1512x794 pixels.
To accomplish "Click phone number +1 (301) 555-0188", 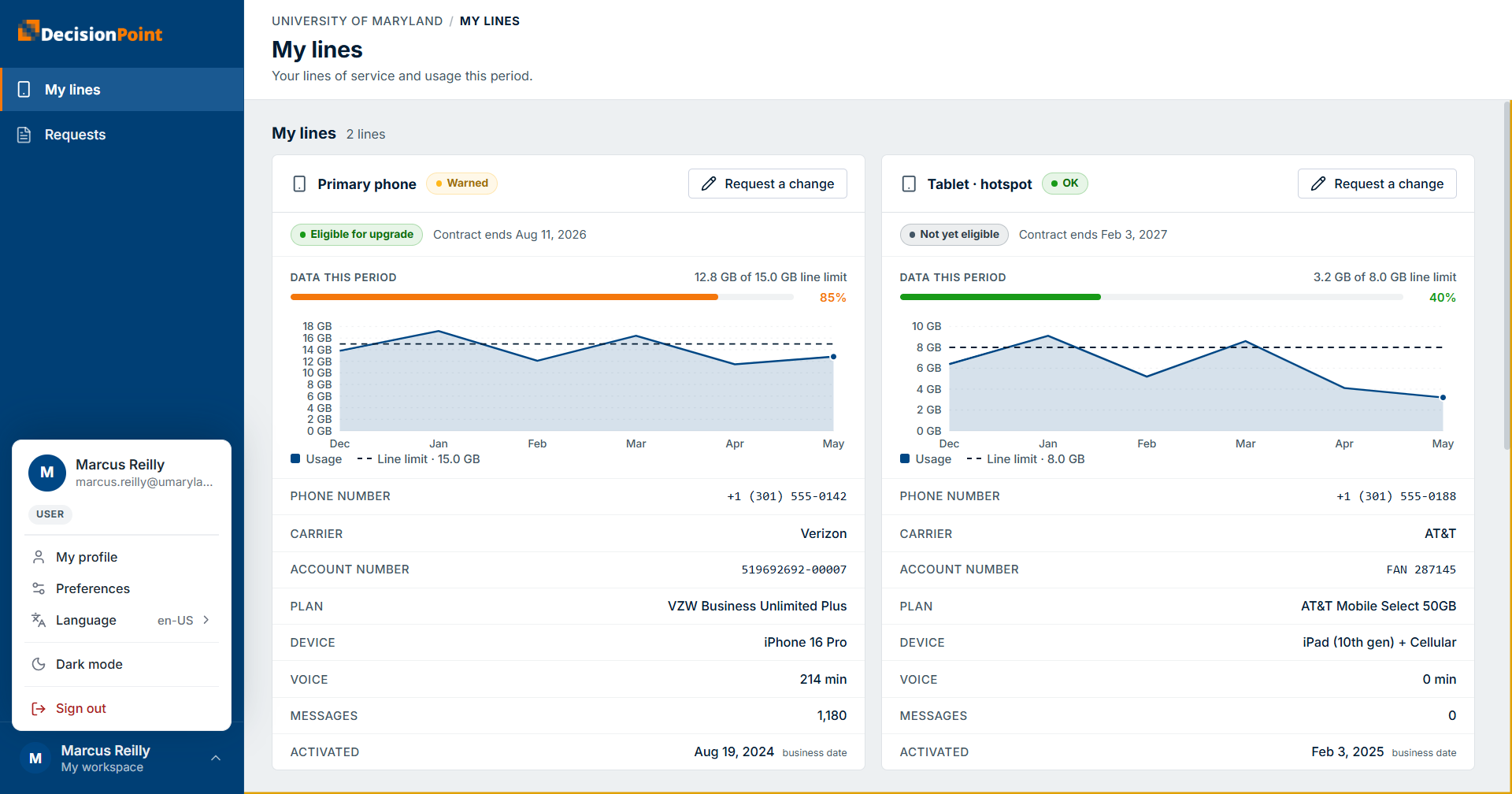I will (x=1396, y=496).
